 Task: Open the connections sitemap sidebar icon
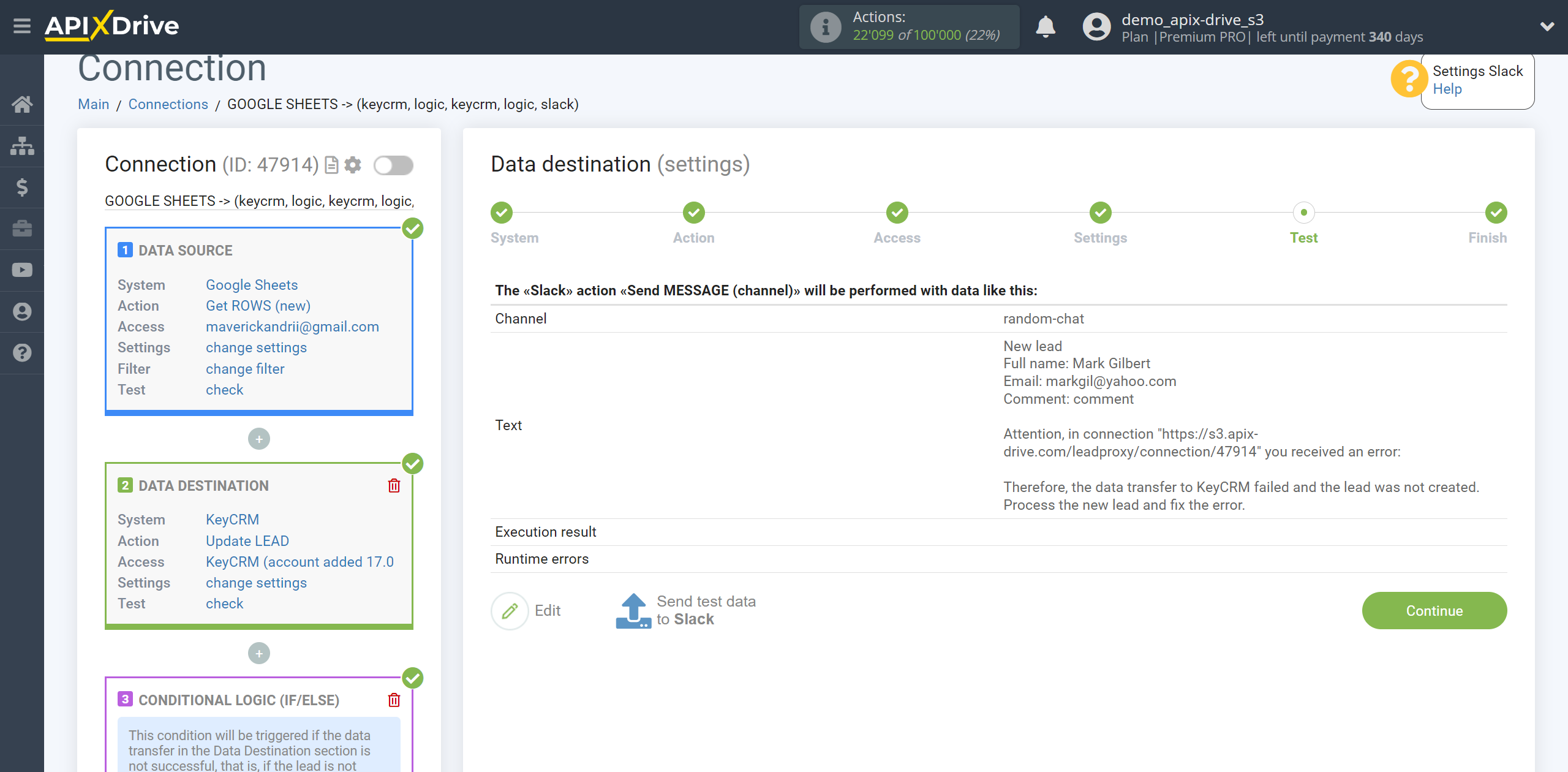point(22,146)
